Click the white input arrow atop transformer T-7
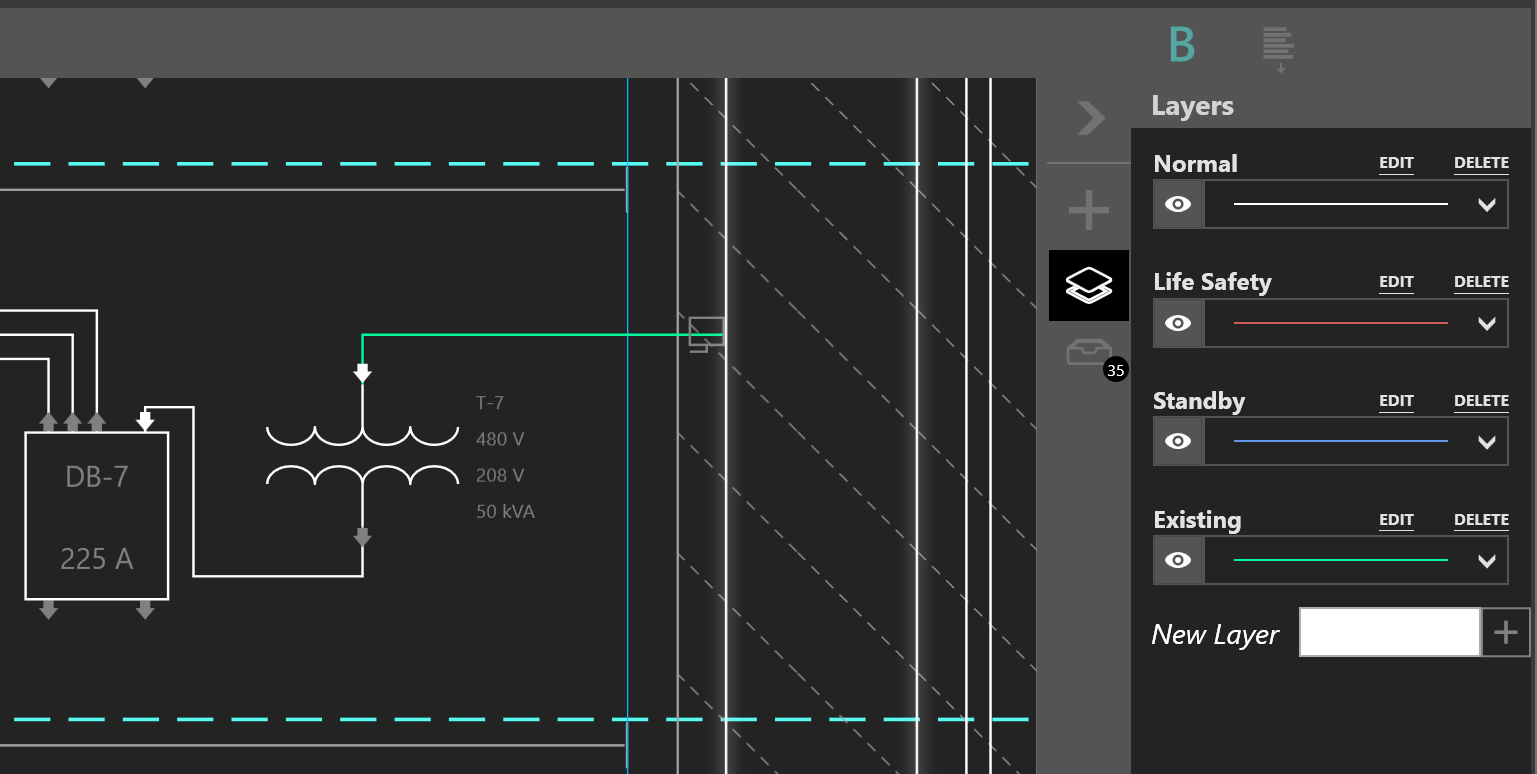The width and height of the screenshot is (1537, 774). pos(363,373)
